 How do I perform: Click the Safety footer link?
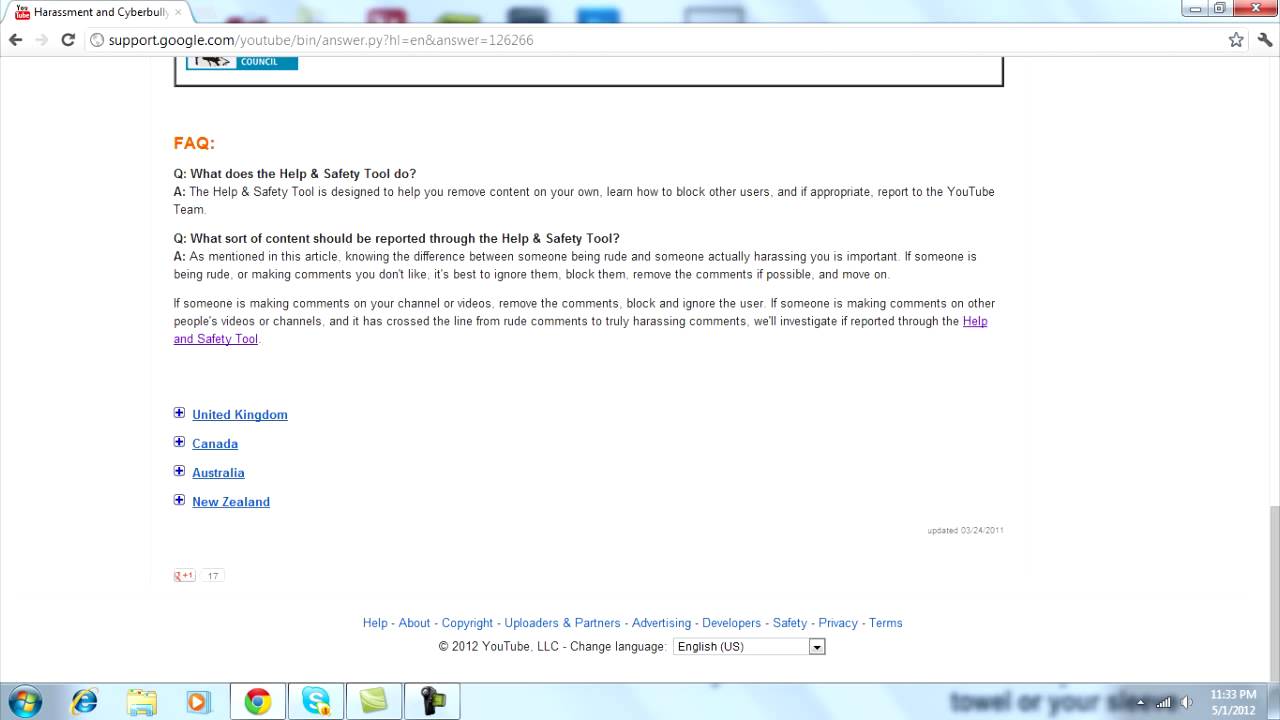[x=789, y=623]
